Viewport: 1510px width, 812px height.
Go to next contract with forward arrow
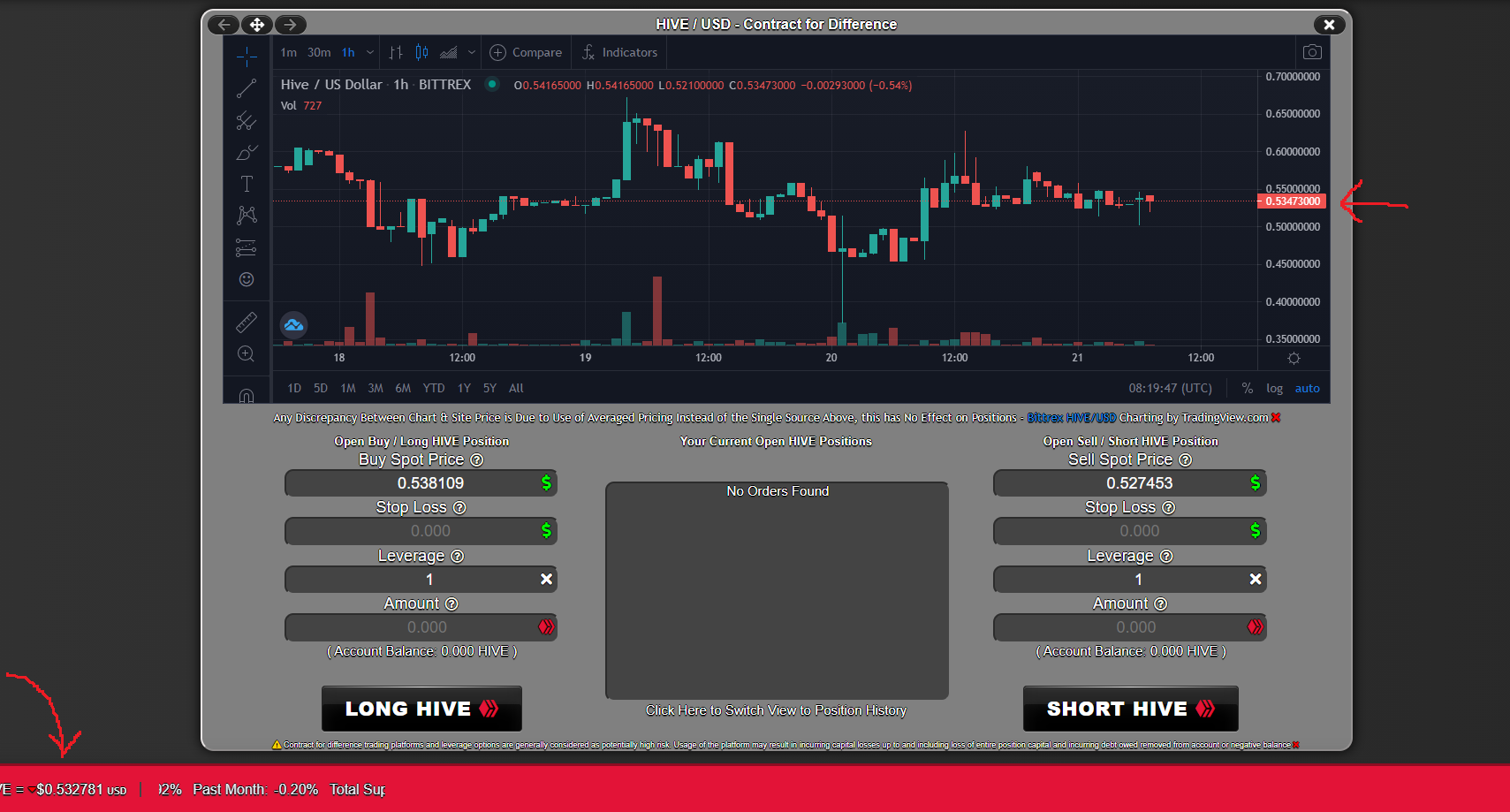coord(290,25)
